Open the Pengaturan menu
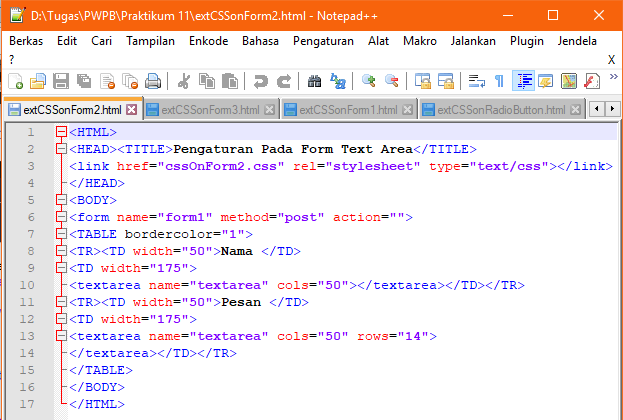 323,41
